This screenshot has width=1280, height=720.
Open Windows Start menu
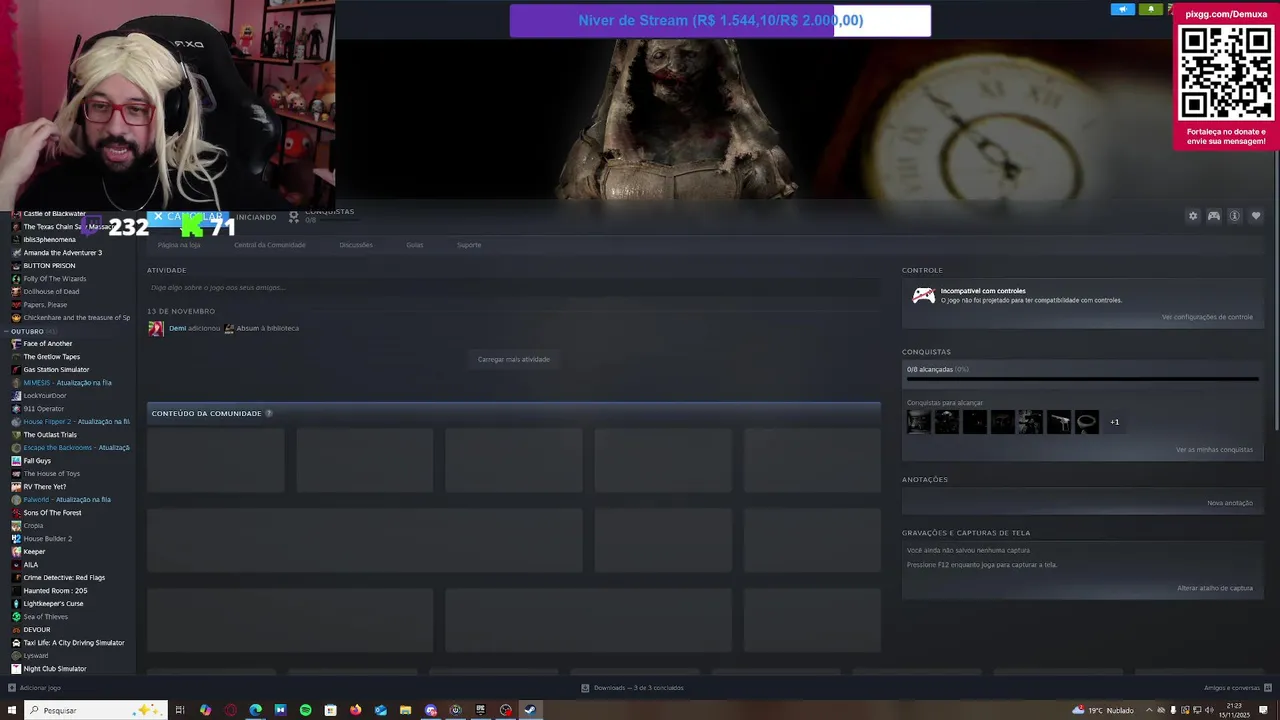pos(12,710)
